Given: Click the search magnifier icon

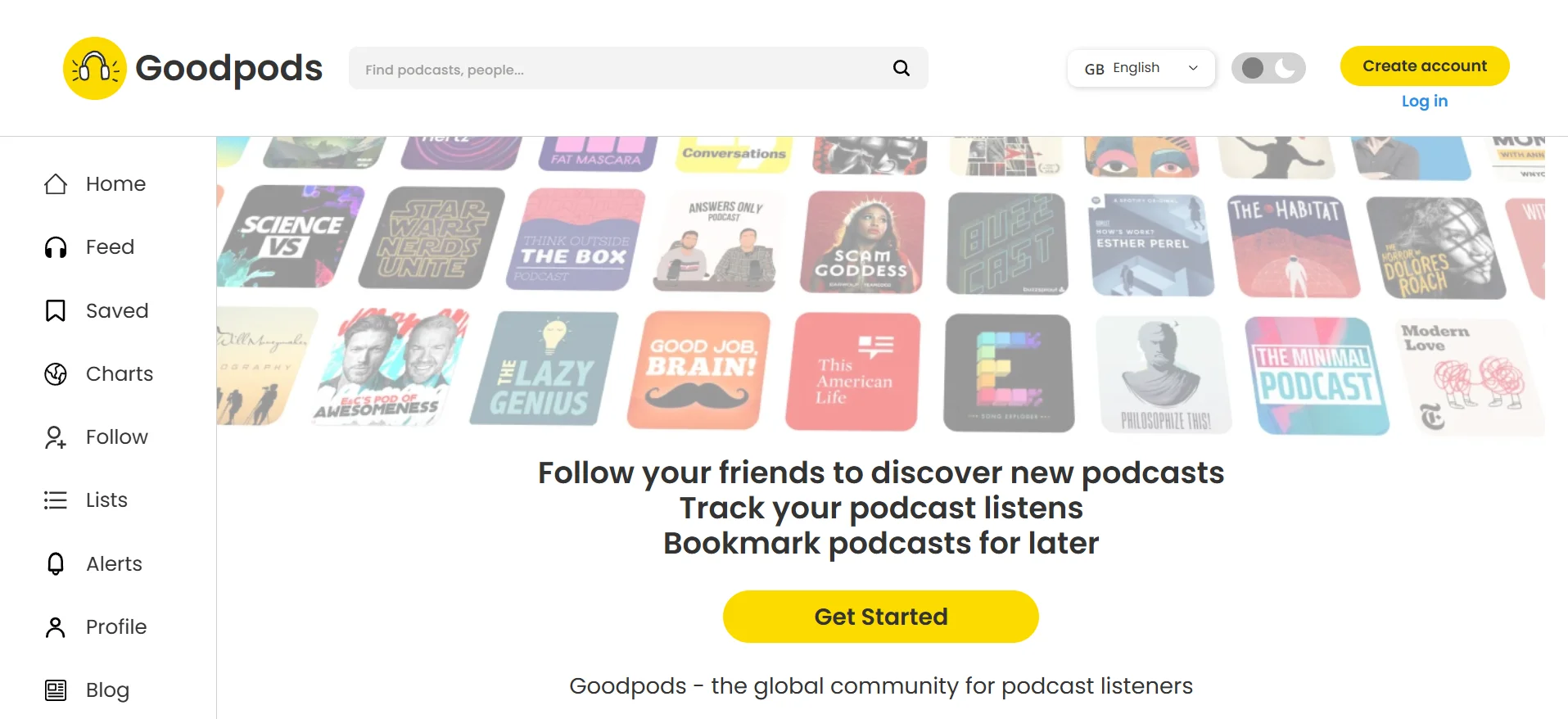Looking at the screenshot, I should (901, 68).
